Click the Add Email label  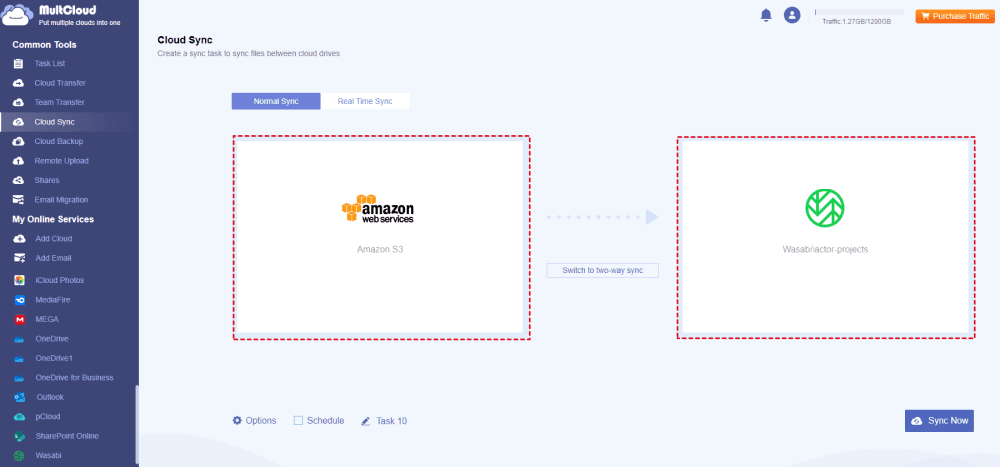53,258
